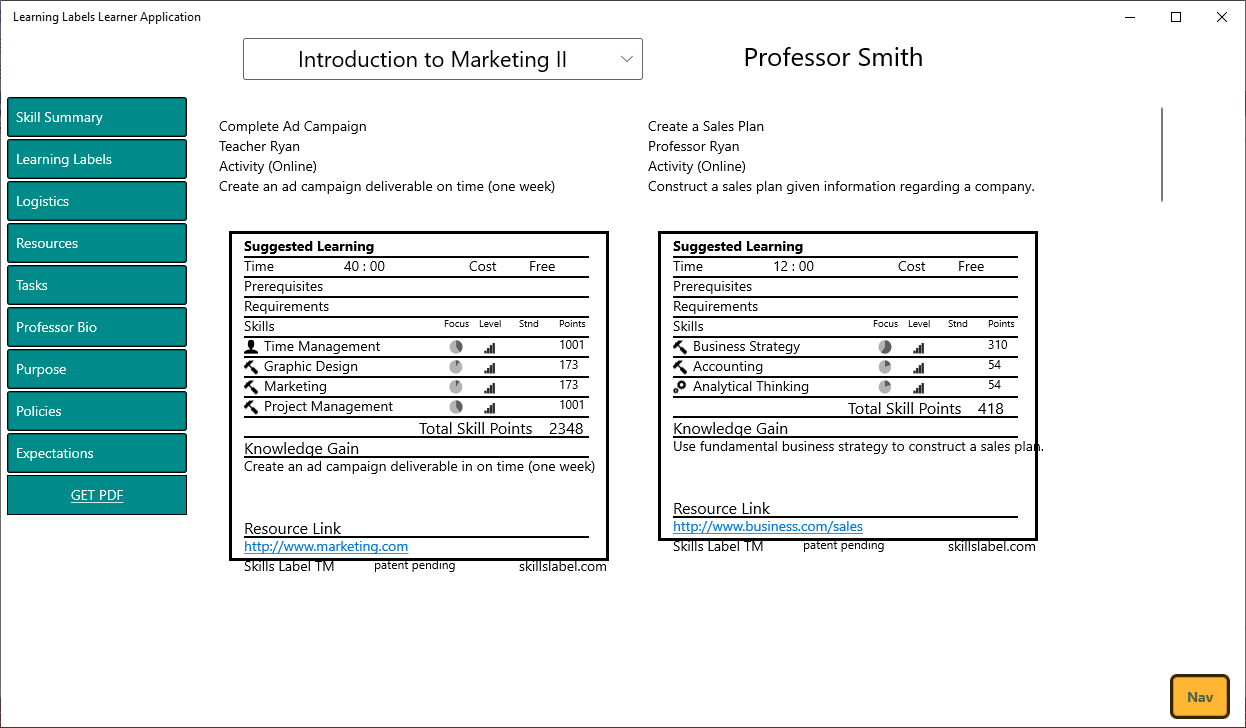Click the Time Management focus pie icon
Screen dimensions: 1246x728
[456, 347]
